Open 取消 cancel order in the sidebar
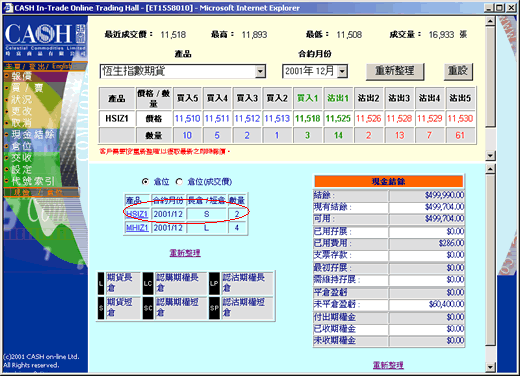 tap(22, 123)
